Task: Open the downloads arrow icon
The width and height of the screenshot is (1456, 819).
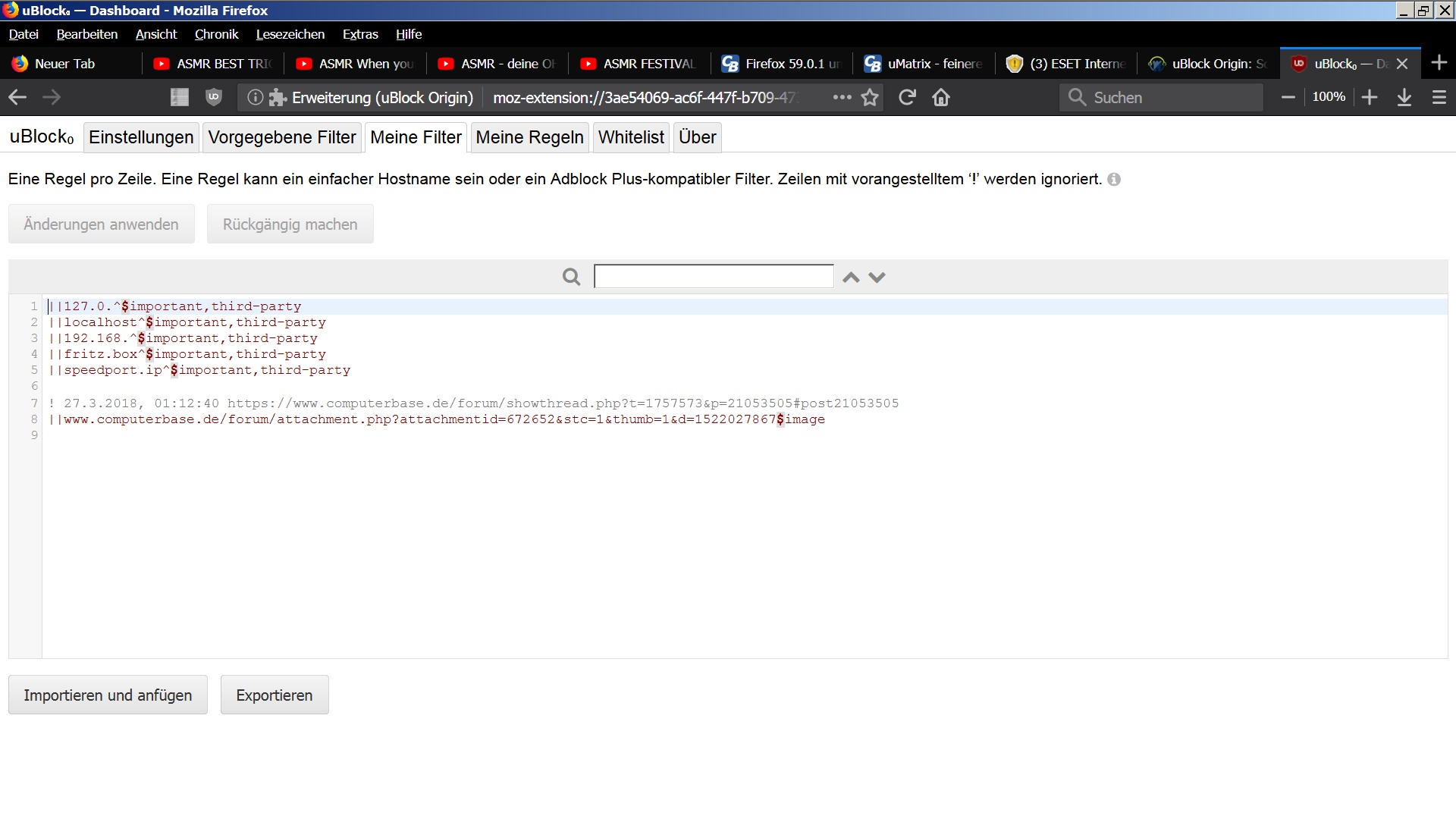Action: (x=1404, y=97)
